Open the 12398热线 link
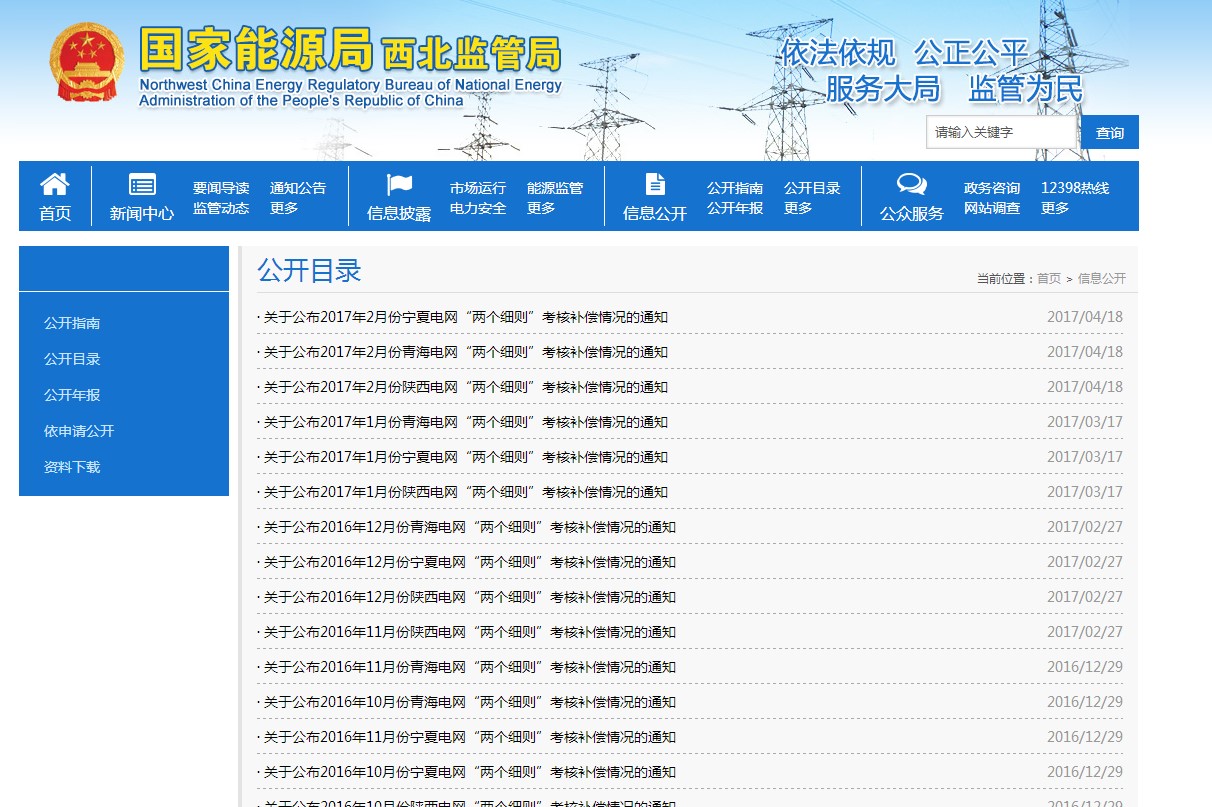This screenshot has height=807, width=1212. pyautogui.click(x=1075, y=188)
